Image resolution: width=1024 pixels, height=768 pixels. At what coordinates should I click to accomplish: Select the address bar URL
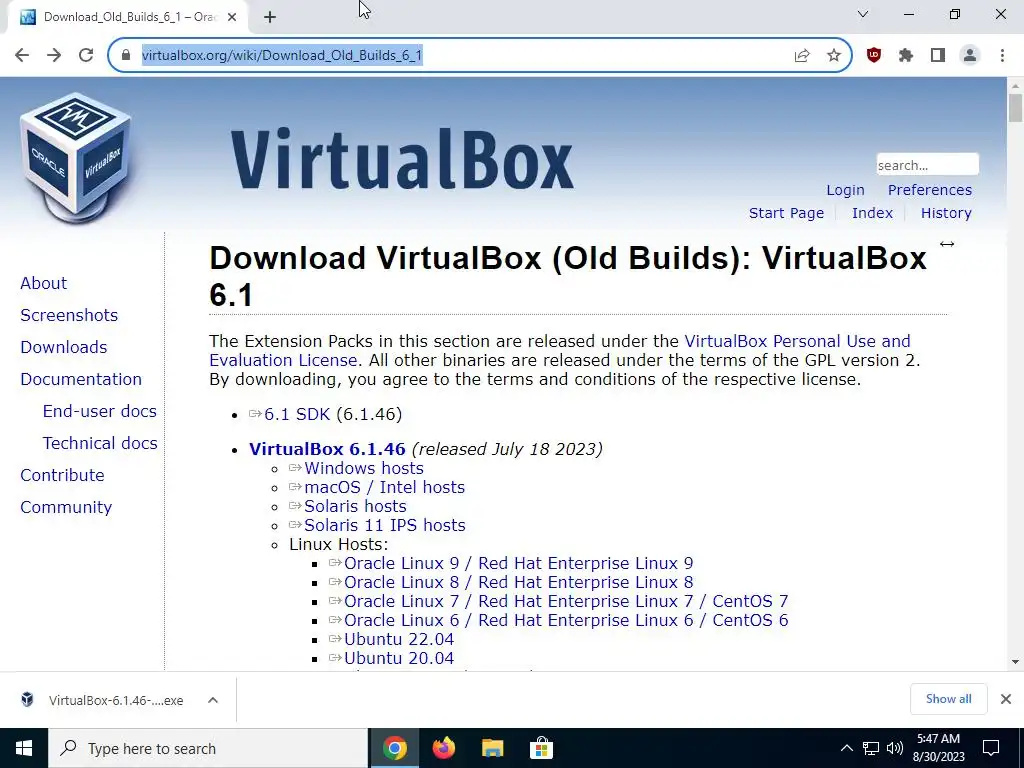pos(282,55)
